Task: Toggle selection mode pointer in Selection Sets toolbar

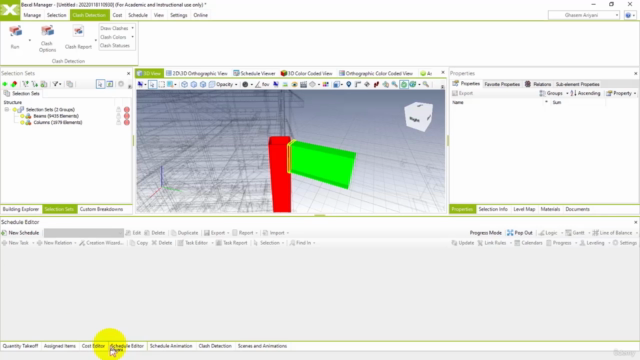Action: pos(100,84)
